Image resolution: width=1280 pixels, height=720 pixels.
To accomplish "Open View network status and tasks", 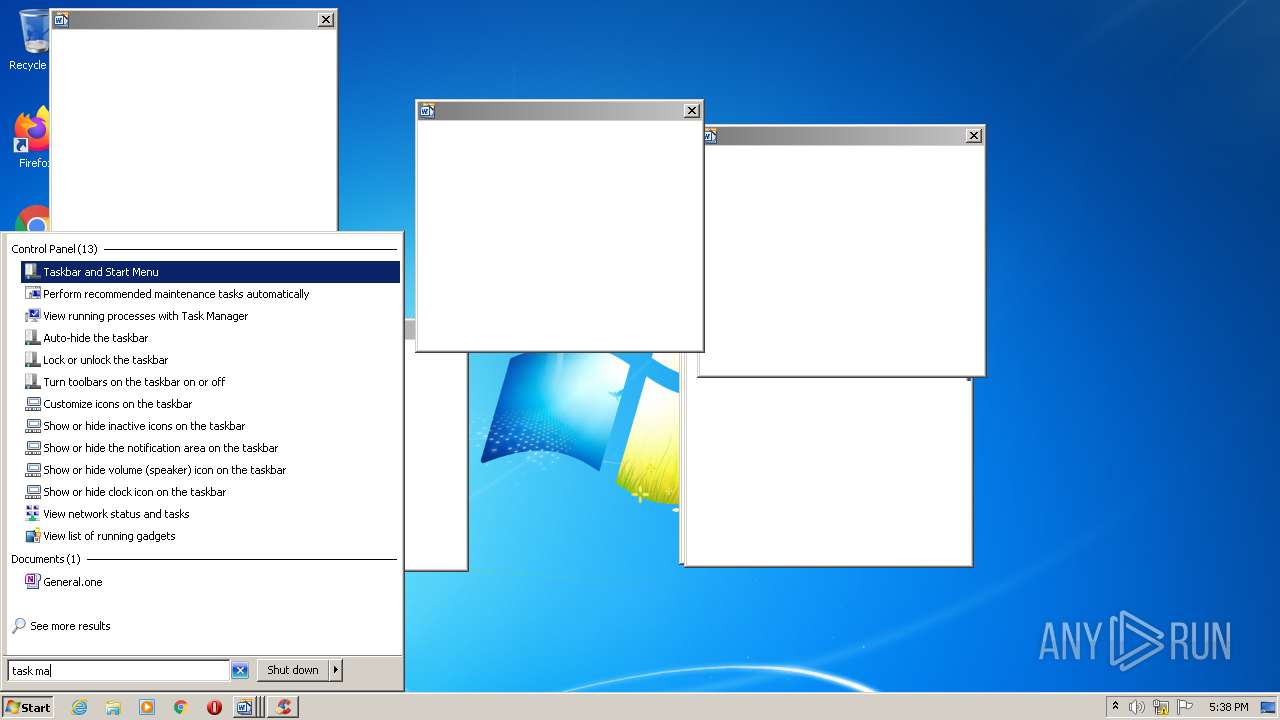I will pos(210,514).
